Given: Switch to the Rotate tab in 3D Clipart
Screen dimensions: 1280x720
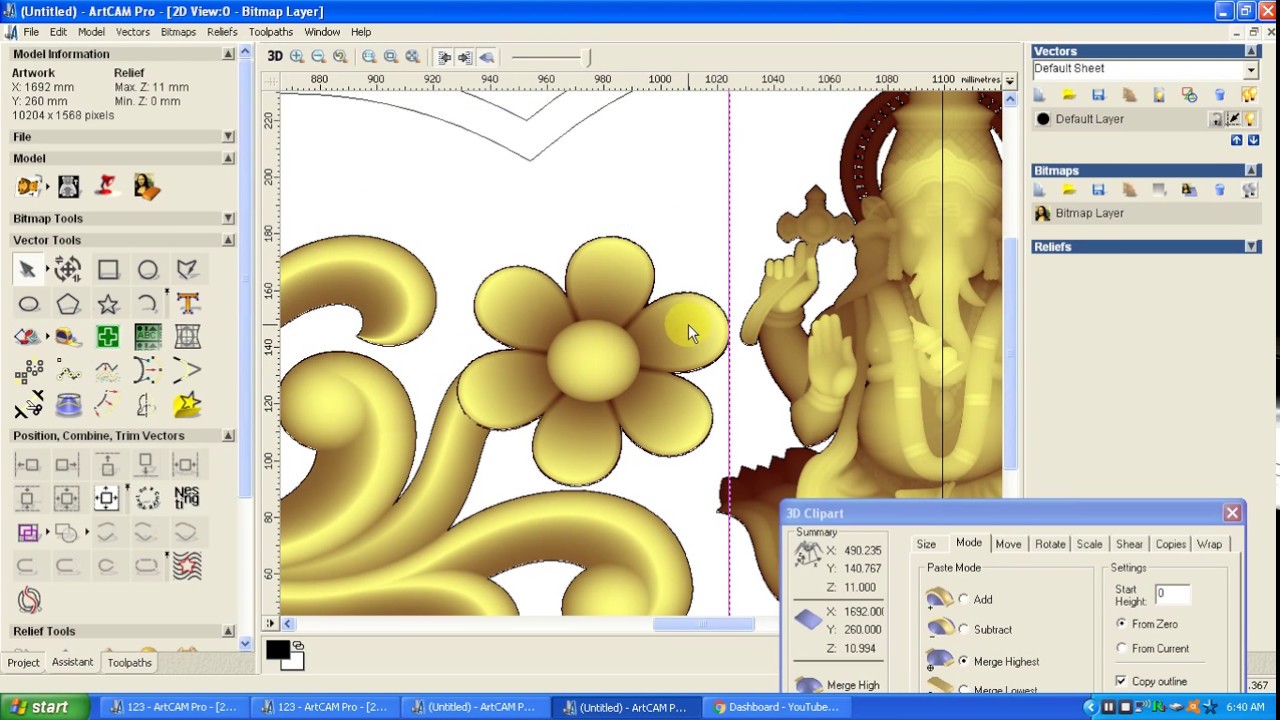Looking at the screenshot, I should 1050,544.
